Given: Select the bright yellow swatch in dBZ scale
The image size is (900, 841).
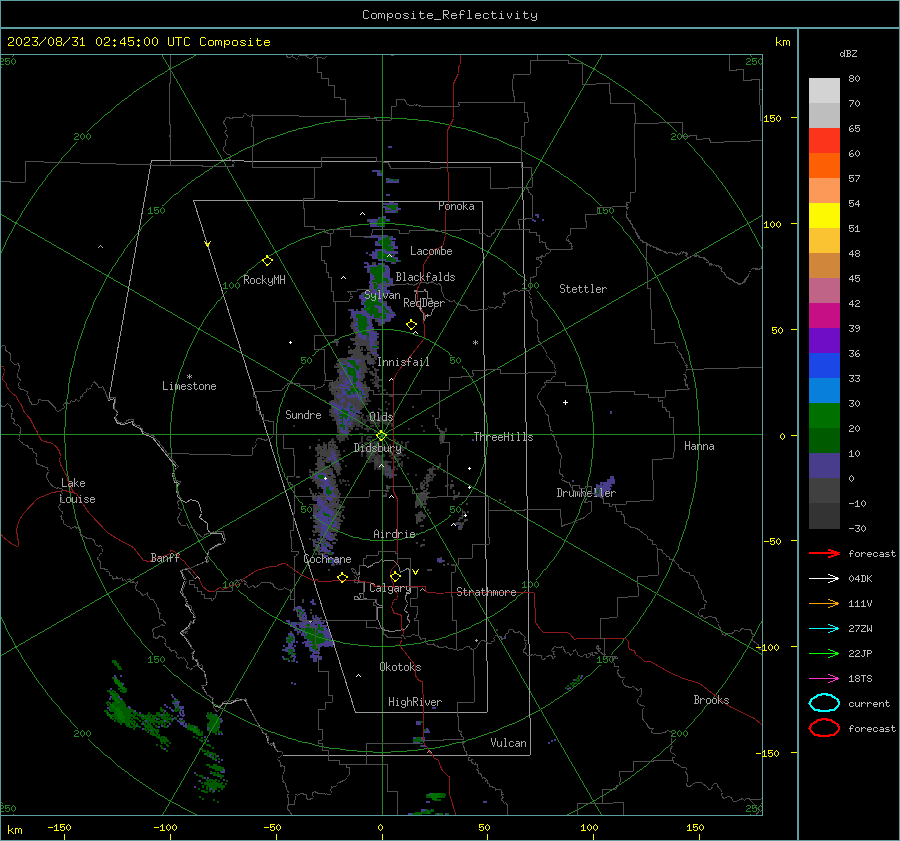Looking at the screenshot, I should (x=824, y=215).
